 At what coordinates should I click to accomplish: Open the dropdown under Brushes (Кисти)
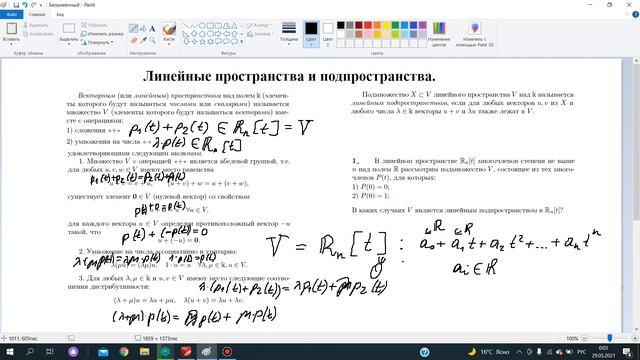coord(169,44)
